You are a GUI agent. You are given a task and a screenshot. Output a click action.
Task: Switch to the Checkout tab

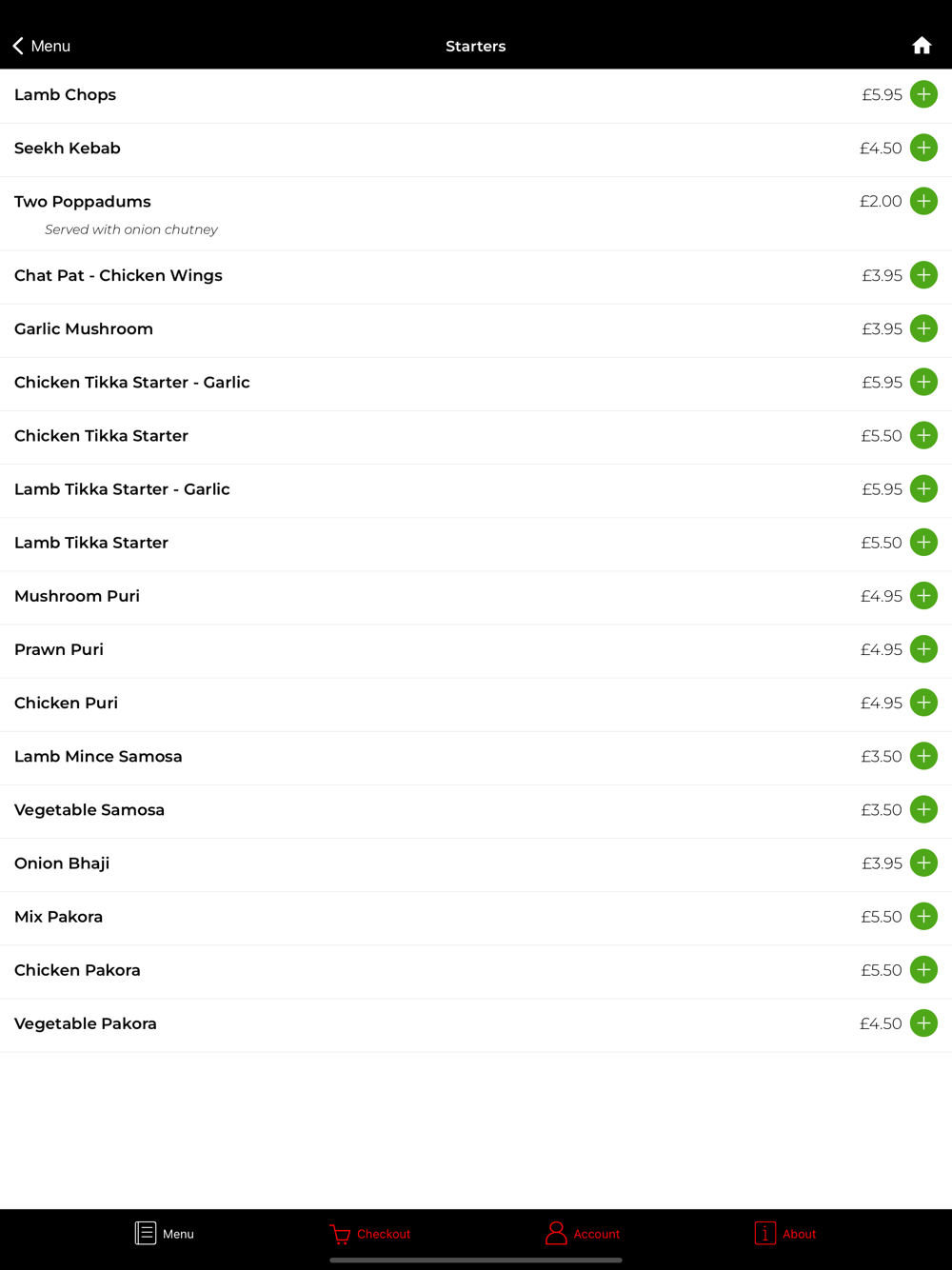click(370, 1234)
